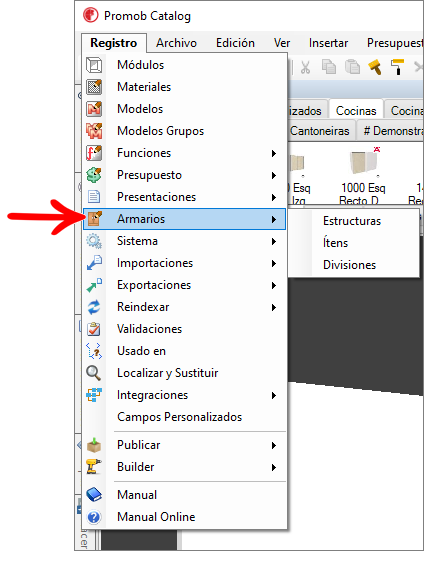Click the Presentaciones document icon
The height and width of the screenshot is (562, 432).
click(x=94, y=197)
